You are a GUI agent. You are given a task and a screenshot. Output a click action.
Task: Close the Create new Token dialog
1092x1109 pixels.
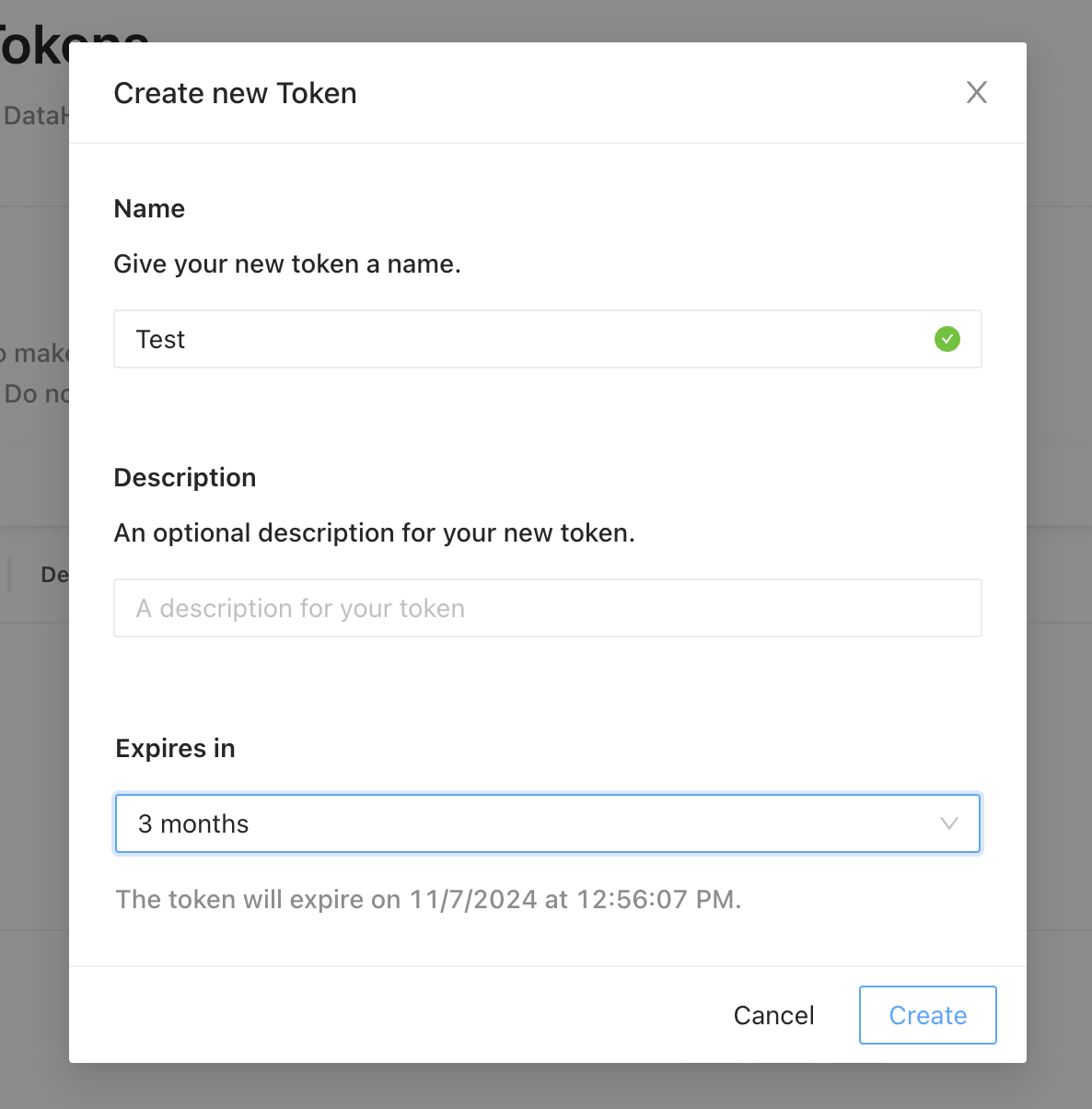coord(976,92)
